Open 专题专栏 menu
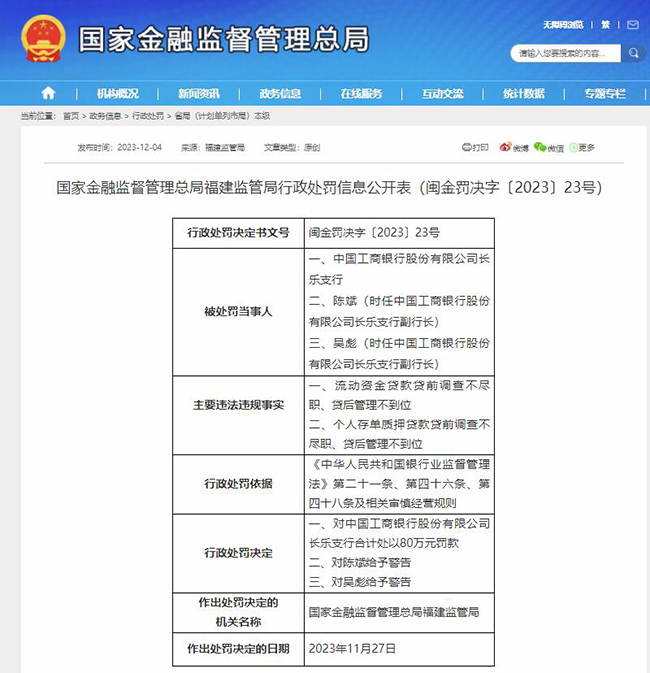 (x=605, y=94)
